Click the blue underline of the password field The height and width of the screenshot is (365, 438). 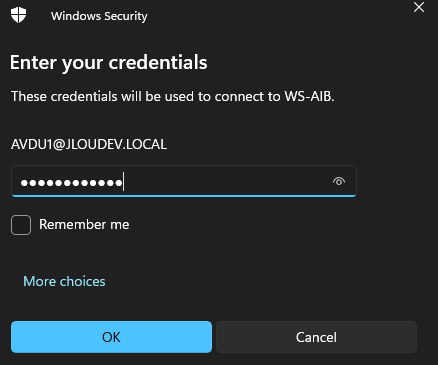(x=184, y=196)
